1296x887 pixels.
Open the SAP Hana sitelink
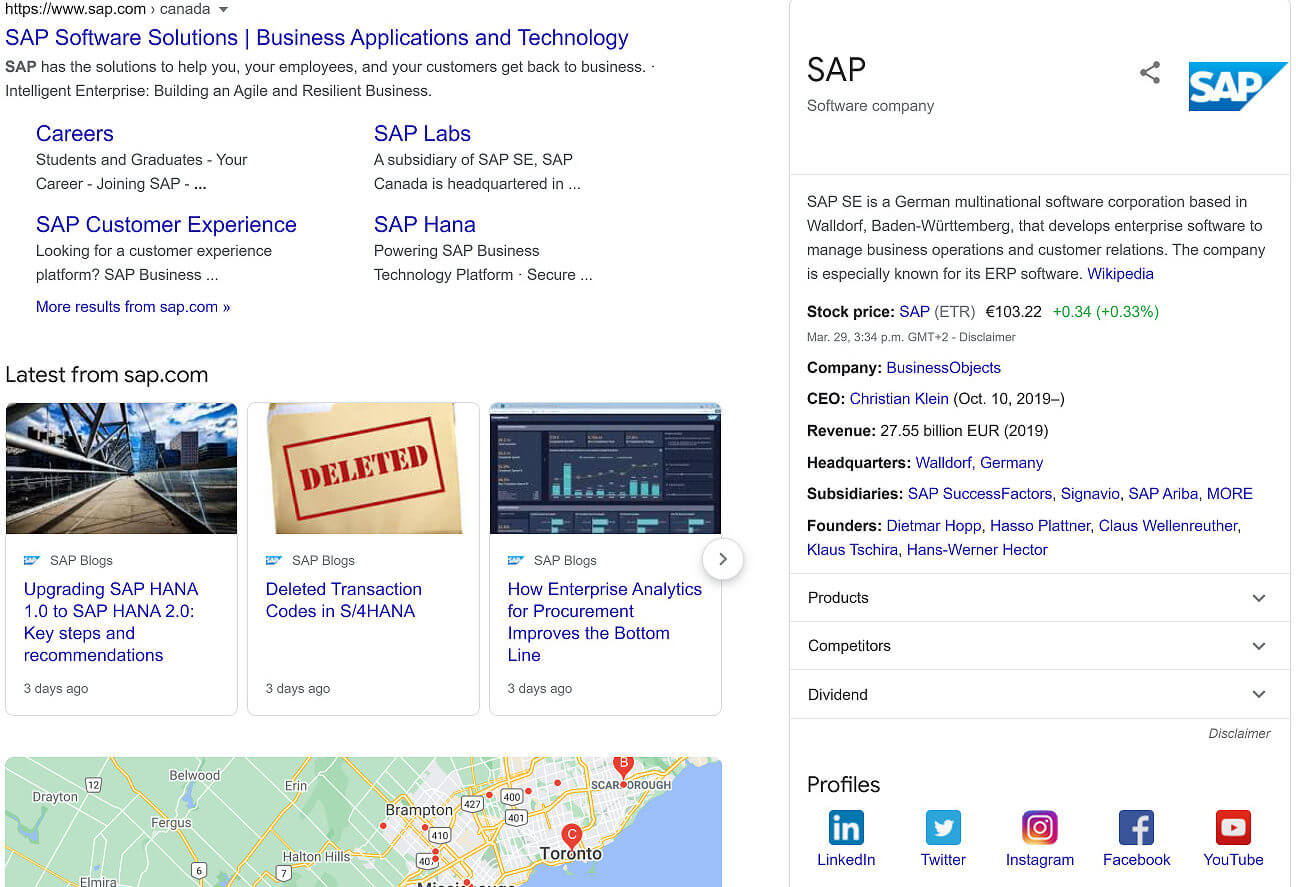(x=425, y=225)
